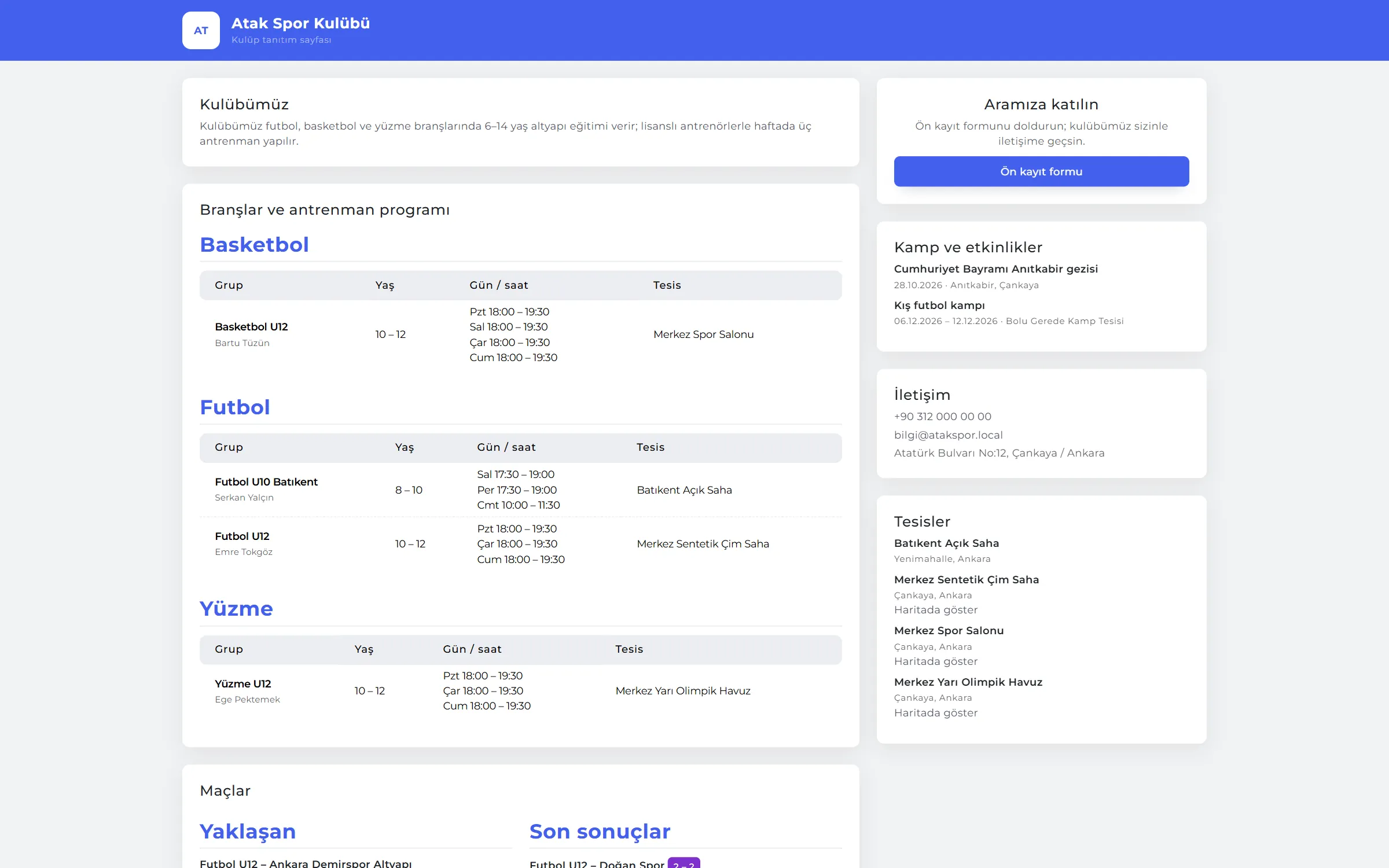Click coach name Emre Tokgöz
This screenshot has height=868, width=1389.
pyautogui.click(x=244, y=552)
